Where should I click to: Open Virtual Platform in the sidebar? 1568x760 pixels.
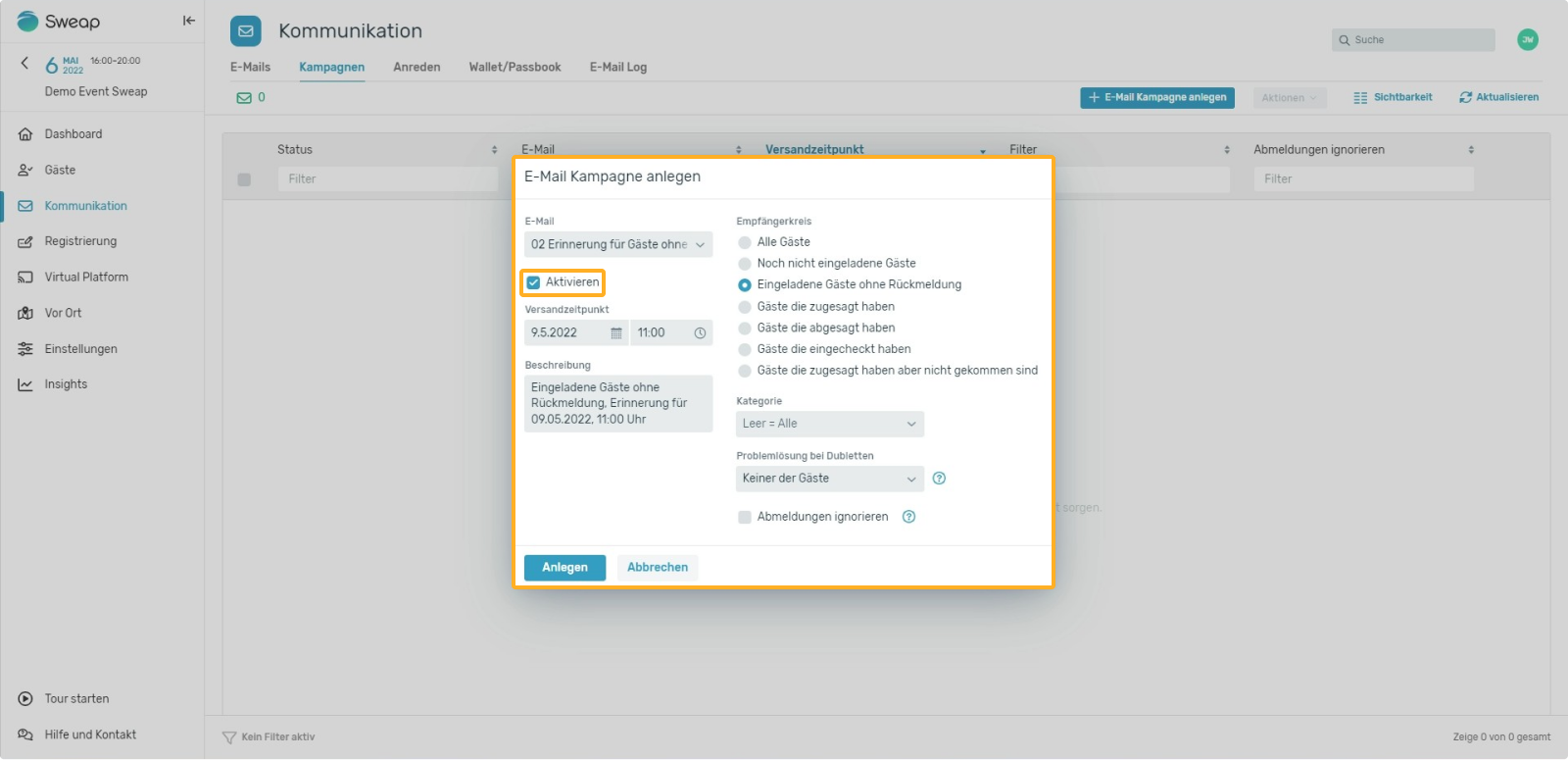point(86,278)
